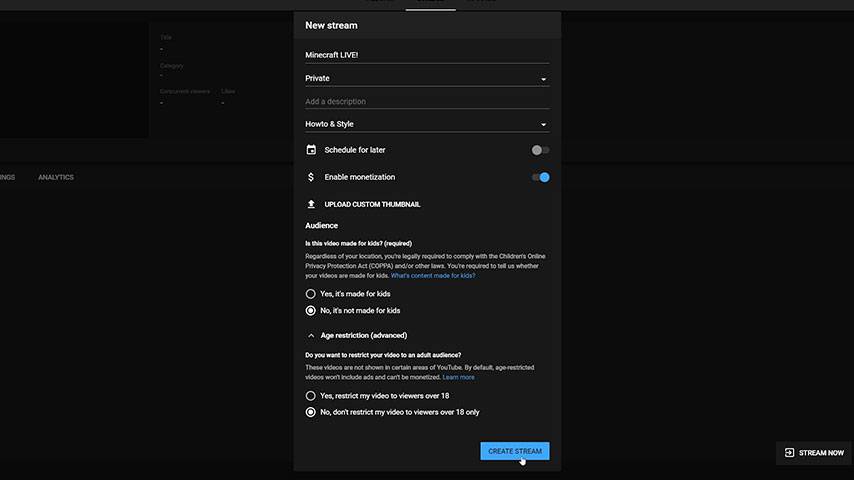Screen dimensions: 854x480
Task: Click the Stream Now arrow icon
Action: [789, 453]
